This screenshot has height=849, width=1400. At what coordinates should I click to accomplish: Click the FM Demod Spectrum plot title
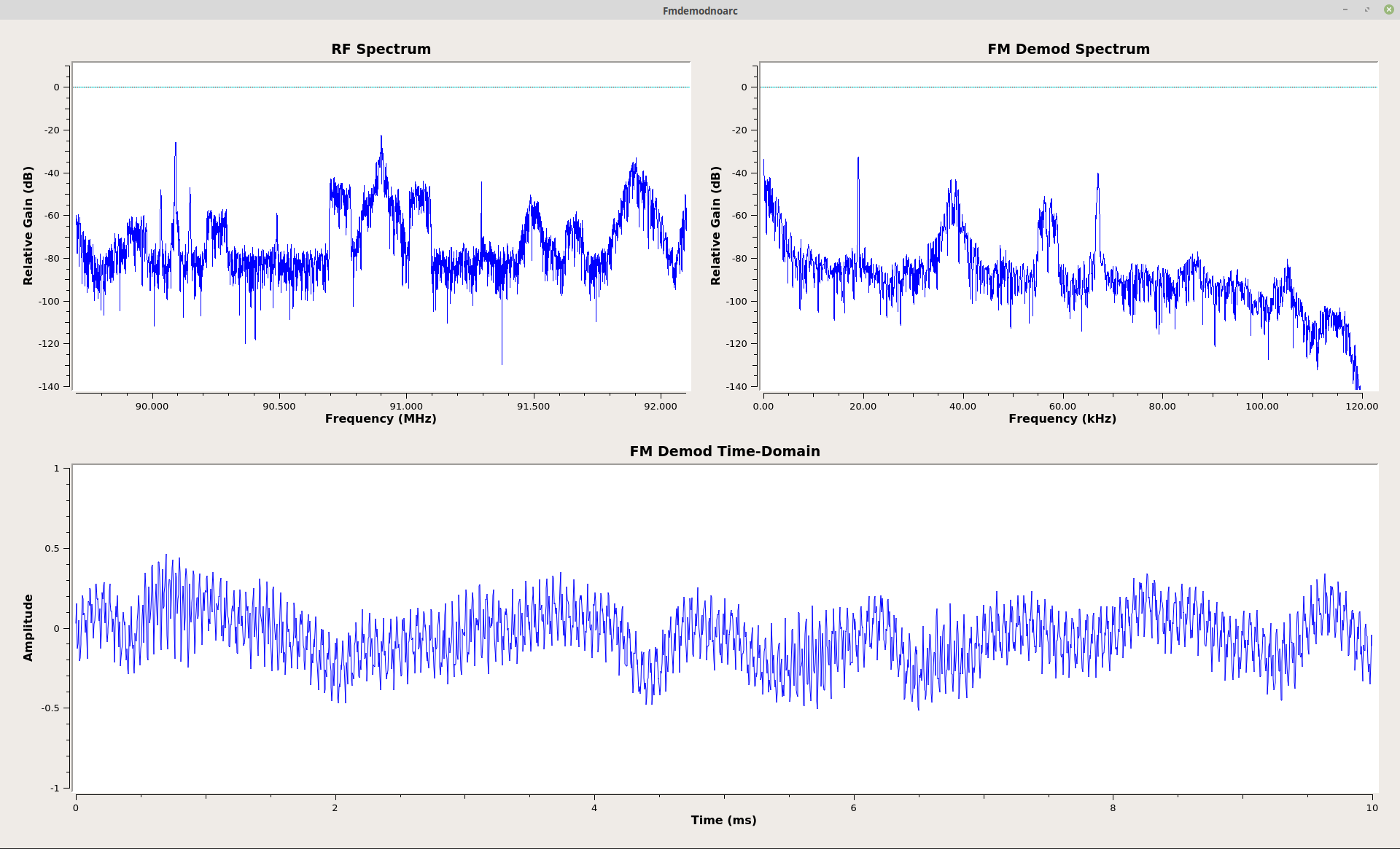(x=1068, y=49)
